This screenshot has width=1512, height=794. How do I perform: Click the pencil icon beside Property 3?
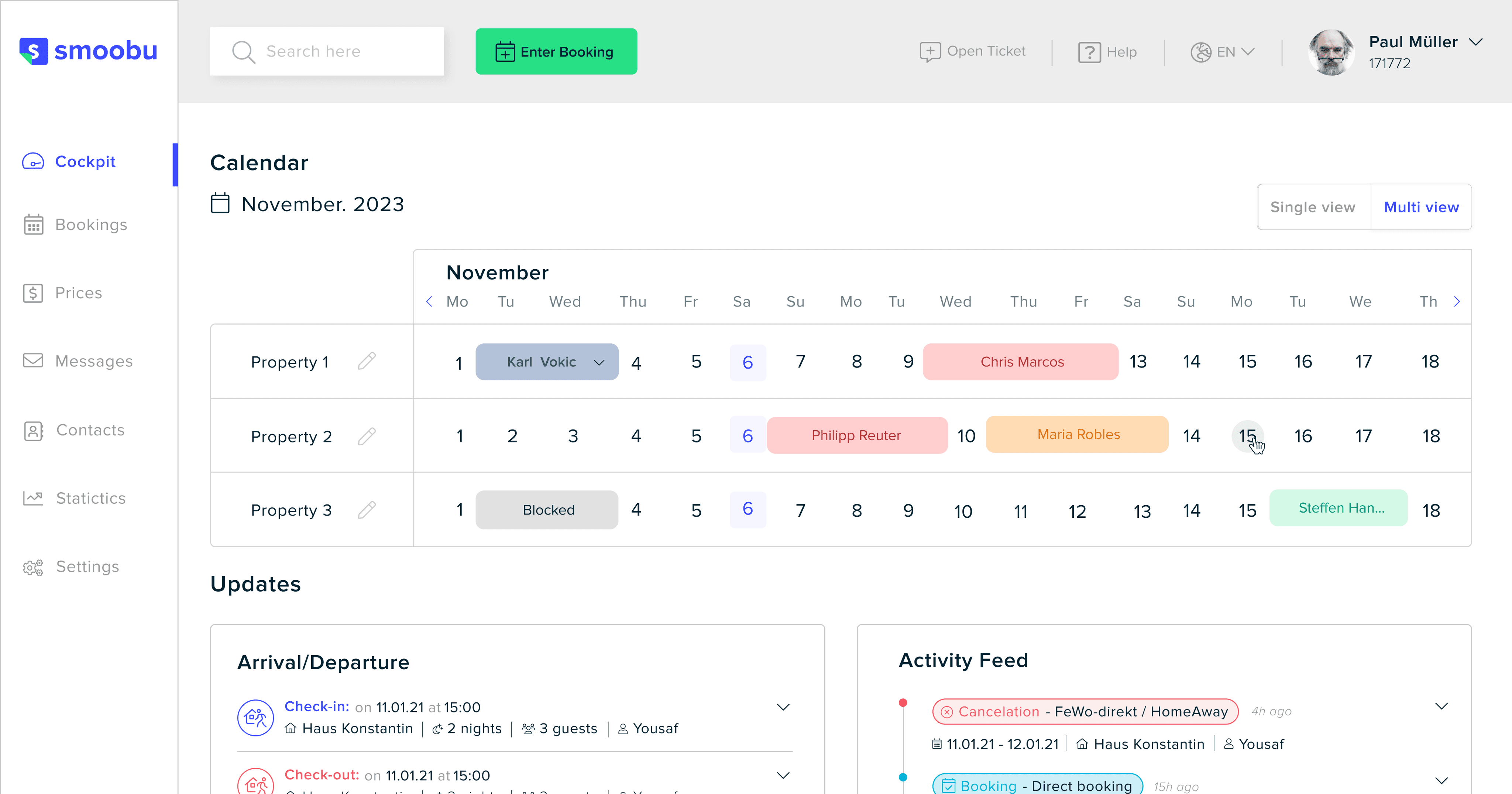pos(367,510)
